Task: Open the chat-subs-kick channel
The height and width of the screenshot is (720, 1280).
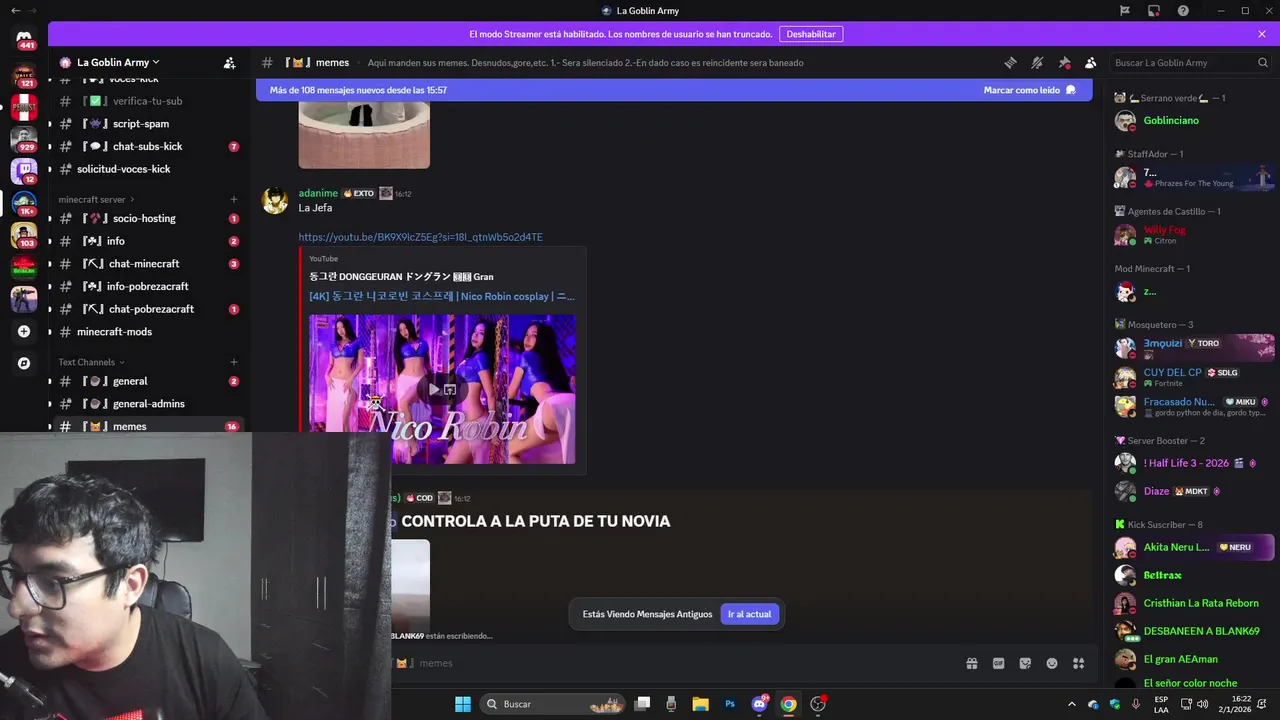Action: click(147, 146)
